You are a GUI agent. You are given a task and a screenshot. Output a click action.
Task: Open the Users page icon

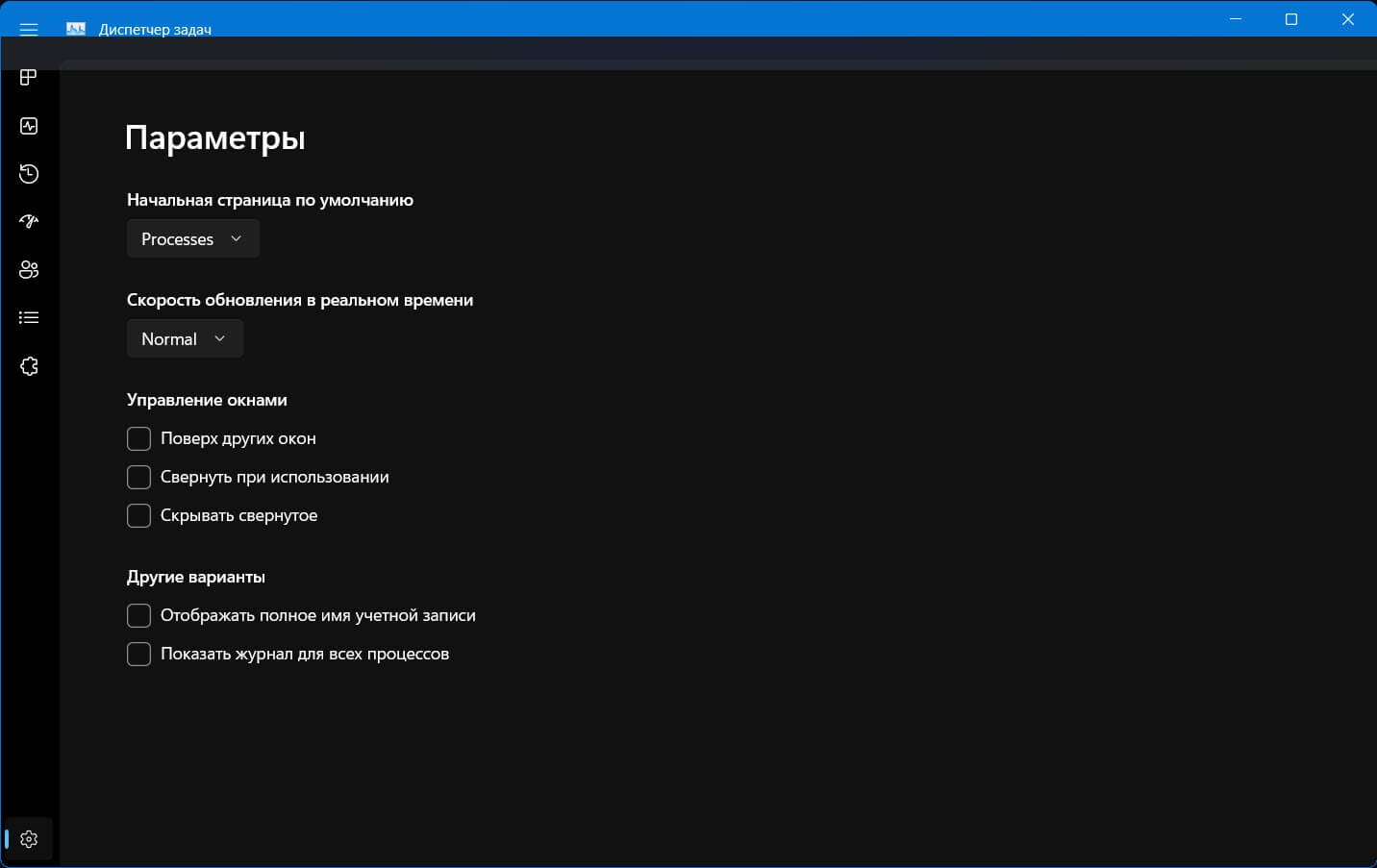[x=29, y=270]
